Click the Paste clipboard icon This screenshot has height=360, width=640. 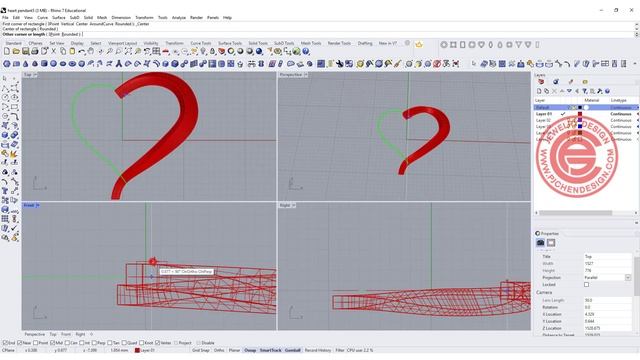[x=72, y=51]
